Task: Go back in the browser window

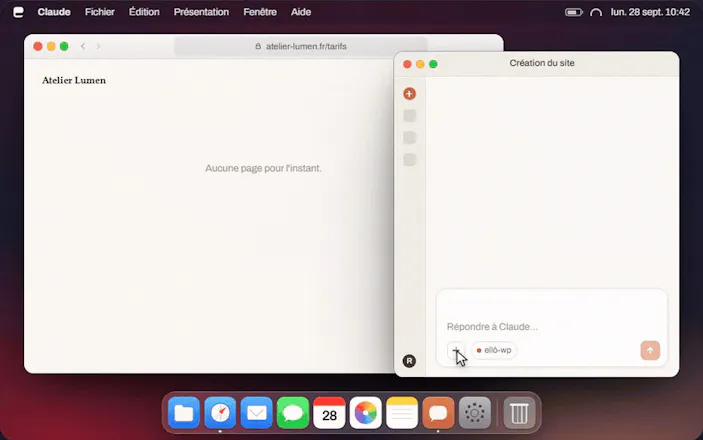Action: (83, 46)
